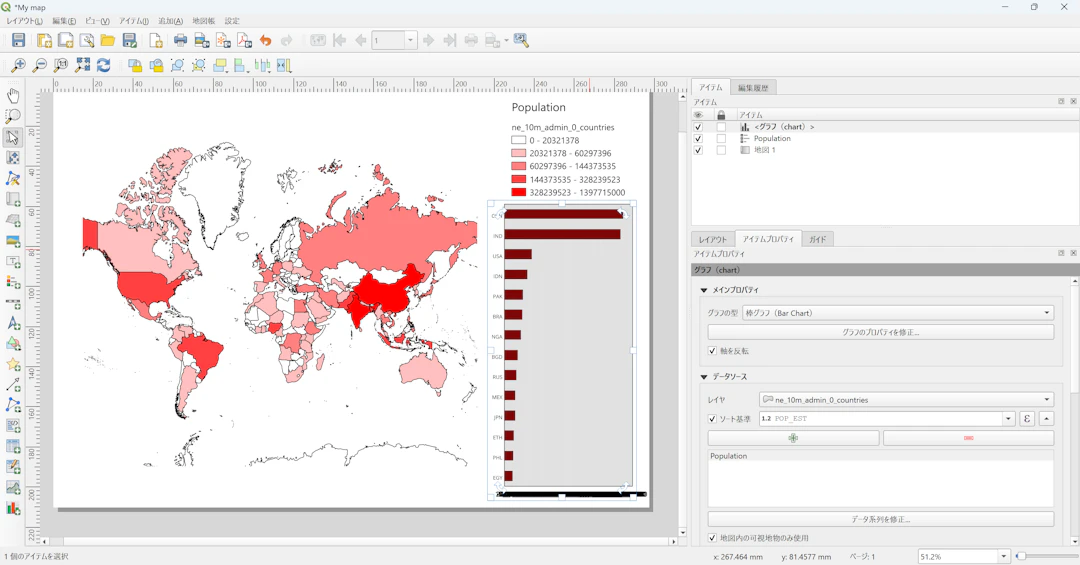
Task: Select the 地図 1 item in list
Action: click(x=764, y=150)
